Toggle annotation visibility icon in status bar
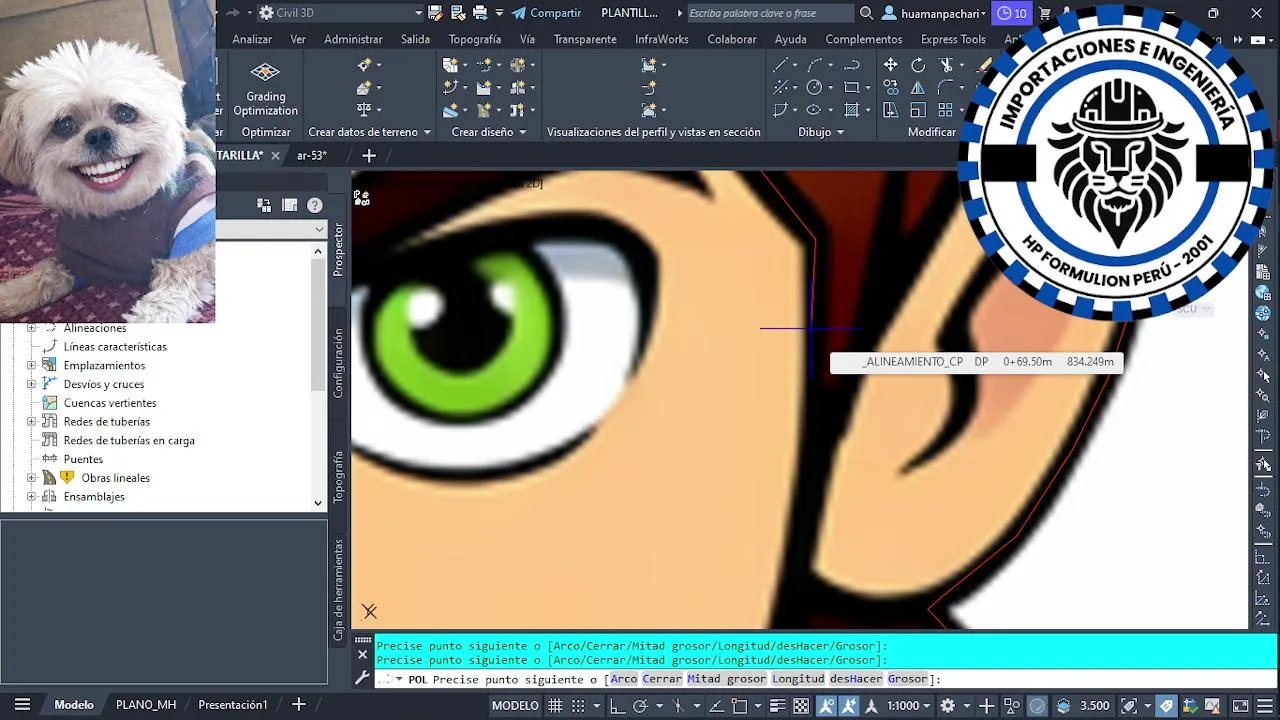 tap(827, 705)
